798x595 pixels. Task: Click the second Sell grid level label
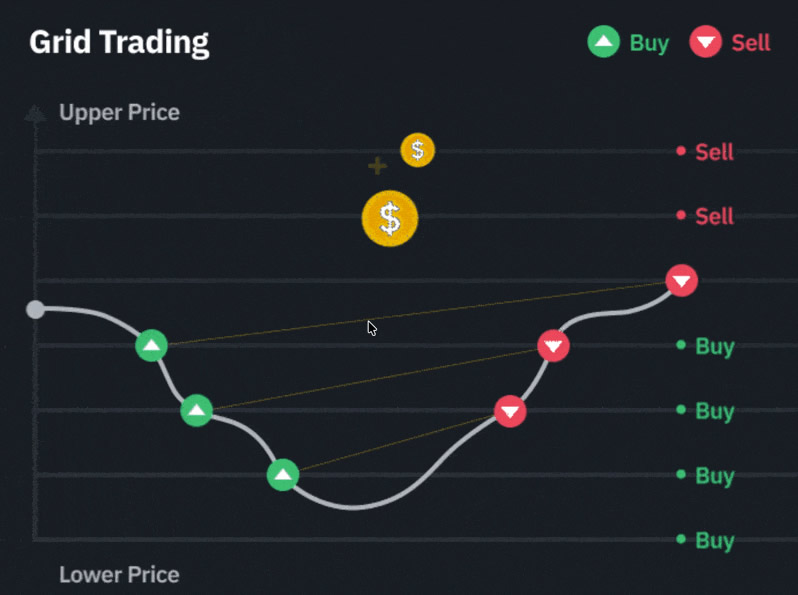click(x=714, y=216)
